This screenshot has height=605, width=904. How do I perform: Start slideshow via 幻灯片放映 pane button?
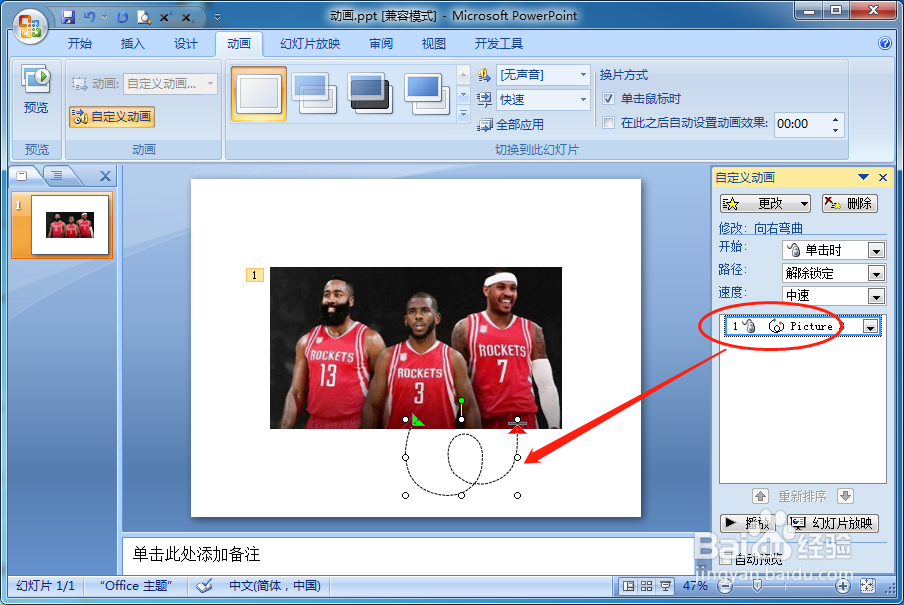(x=833, y=523)
